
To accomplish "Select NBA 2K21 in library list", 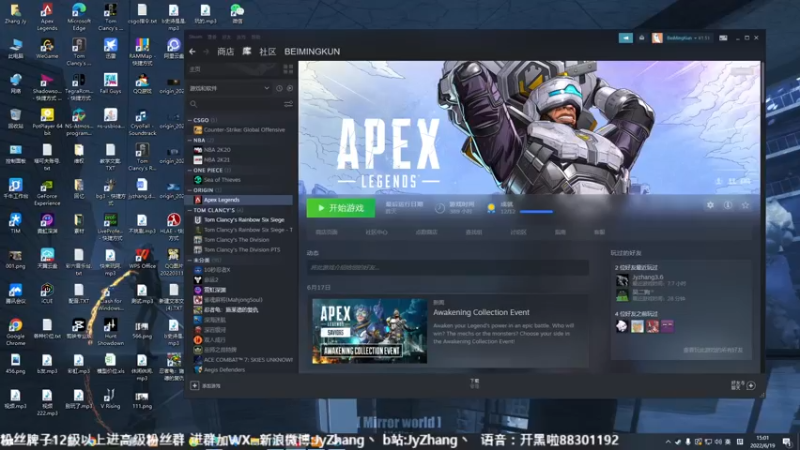I will 217,160.
